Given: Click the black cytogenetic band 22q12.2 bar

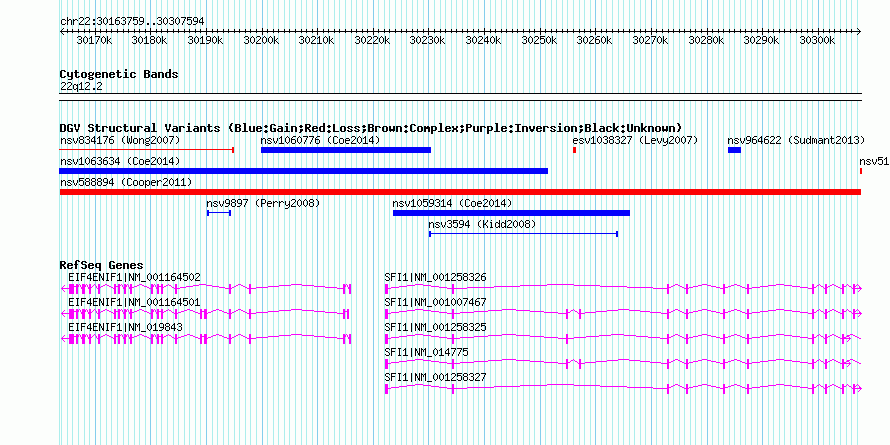Looking at the screenshot, I should (x=460, y=96).
